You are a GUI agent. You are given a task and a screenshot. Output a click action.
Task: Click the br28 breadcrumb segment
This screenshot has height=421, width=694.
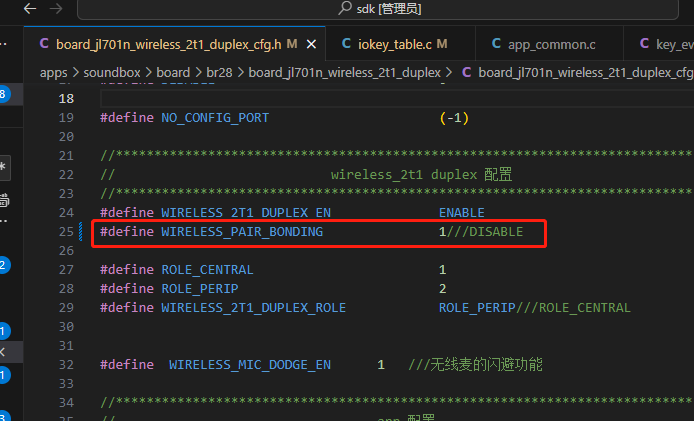pyautogui.click(x=219, y=73)
